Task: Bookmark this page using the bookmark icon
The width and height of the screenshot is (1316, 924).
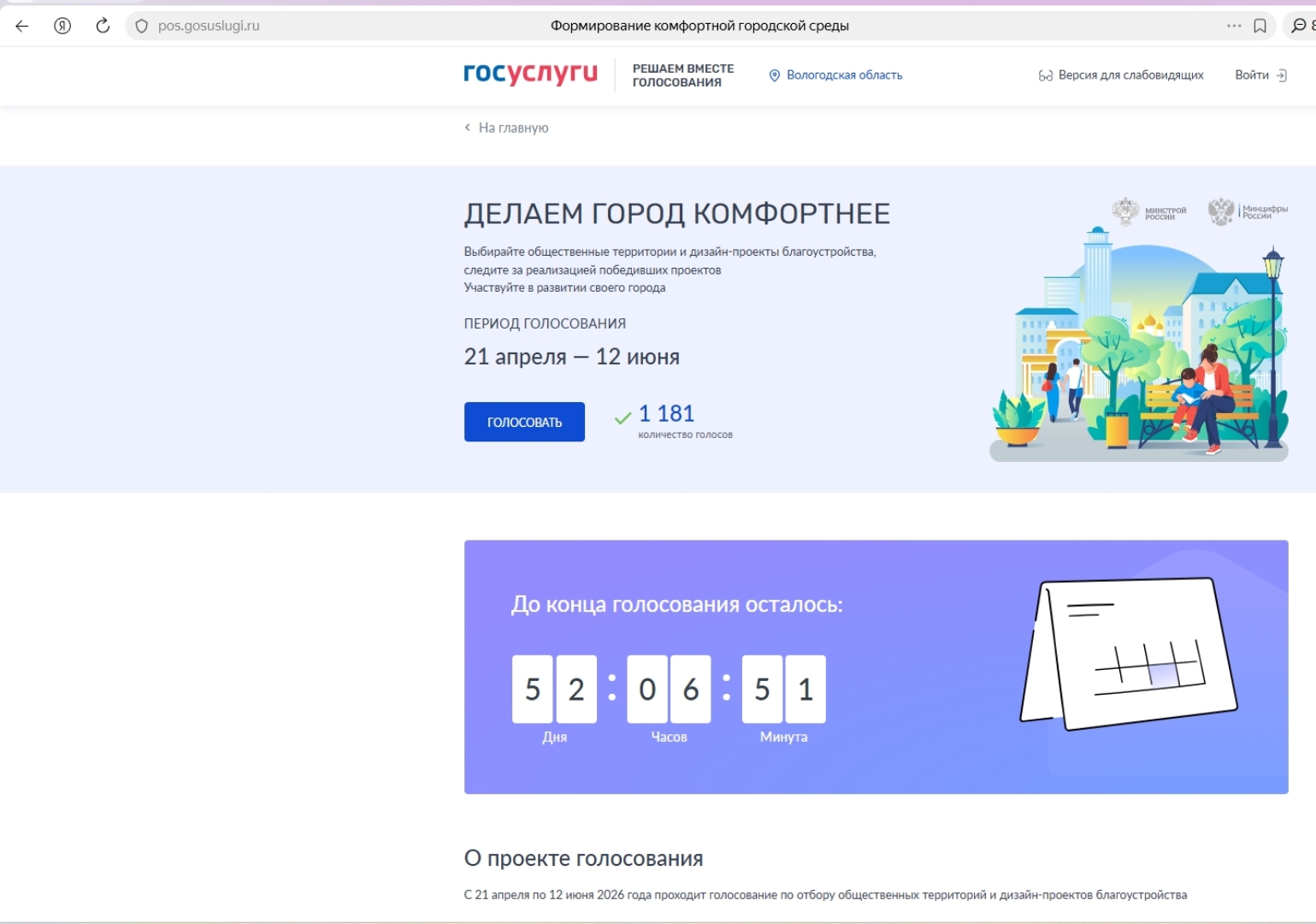Action: (x=1260, y=26)
